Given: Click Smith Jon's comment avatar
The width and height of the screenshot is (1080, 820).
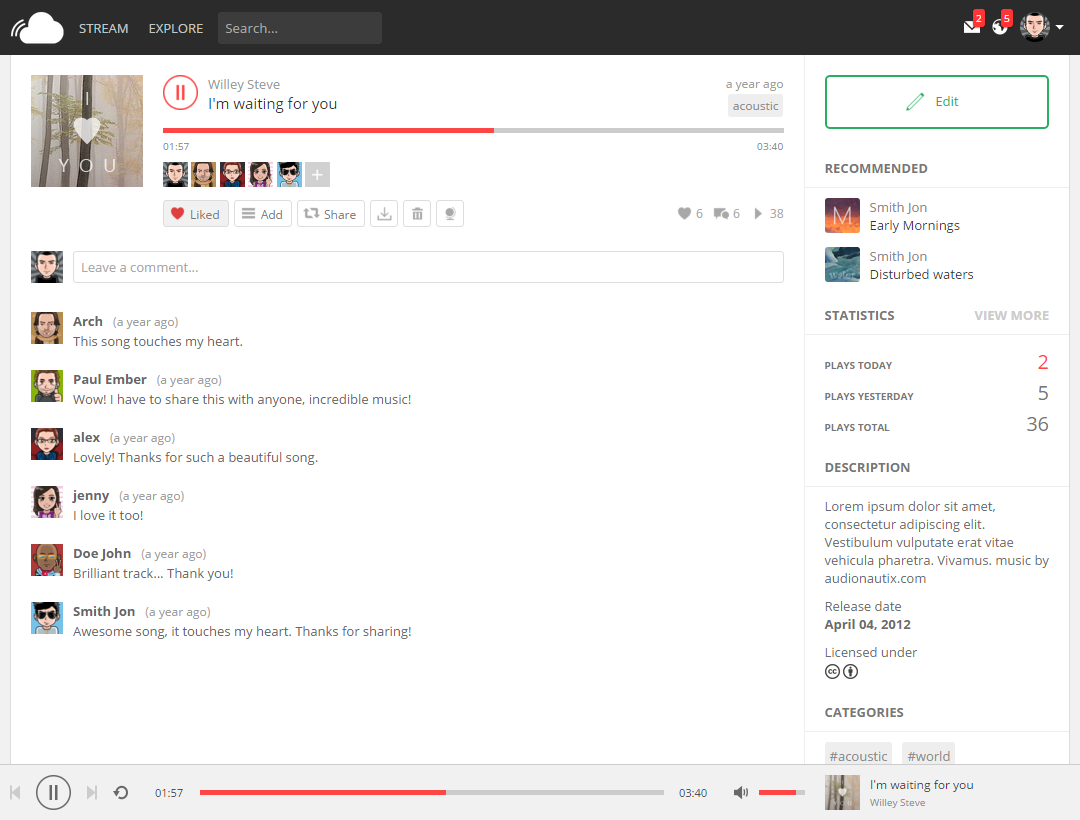Looking at the screenshot, I should click(47, 618).
